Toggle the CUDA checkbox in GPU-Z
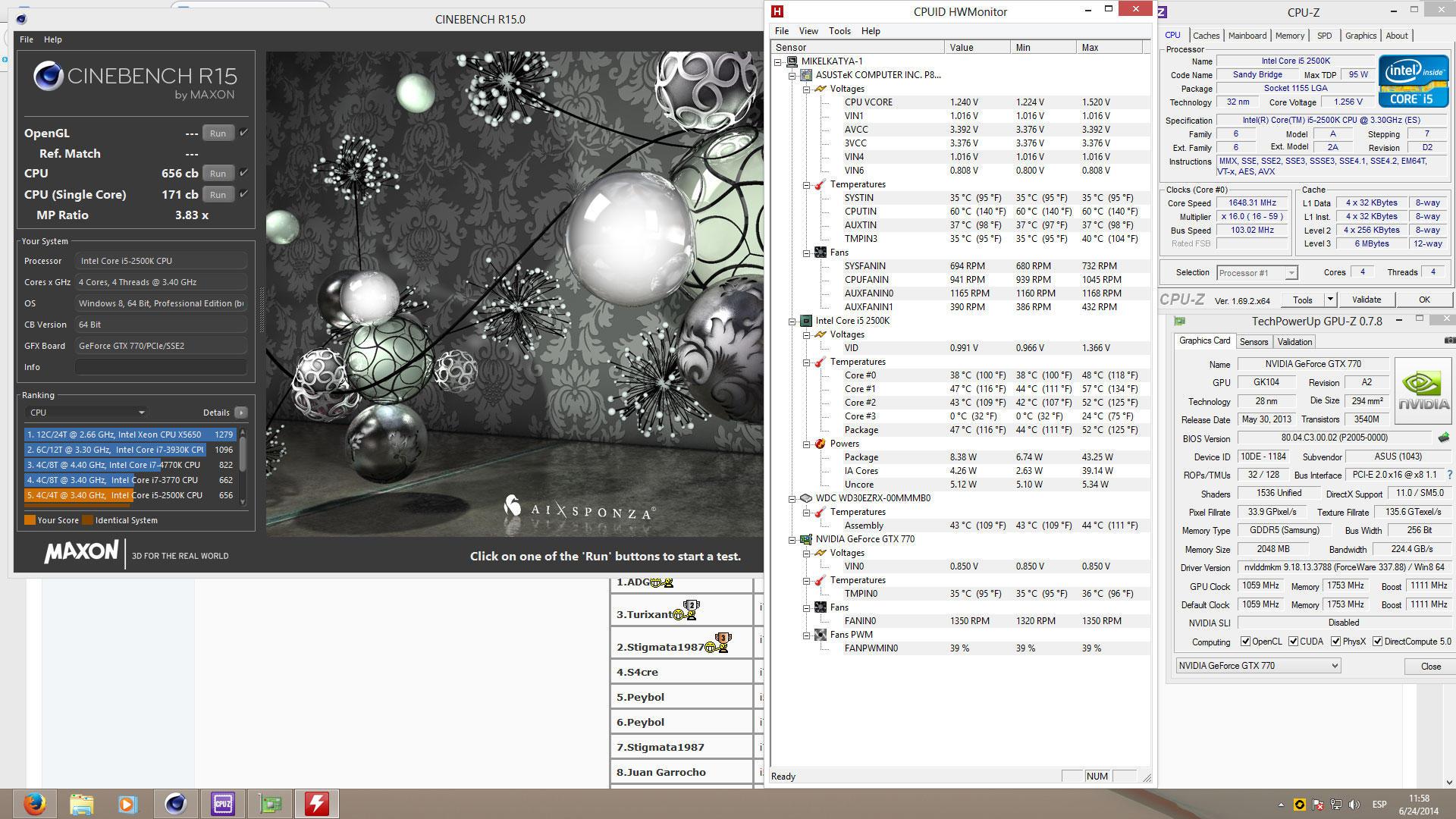This screenshot has height=819, width=1456. pyautogui.click(x=1293, y=642)
